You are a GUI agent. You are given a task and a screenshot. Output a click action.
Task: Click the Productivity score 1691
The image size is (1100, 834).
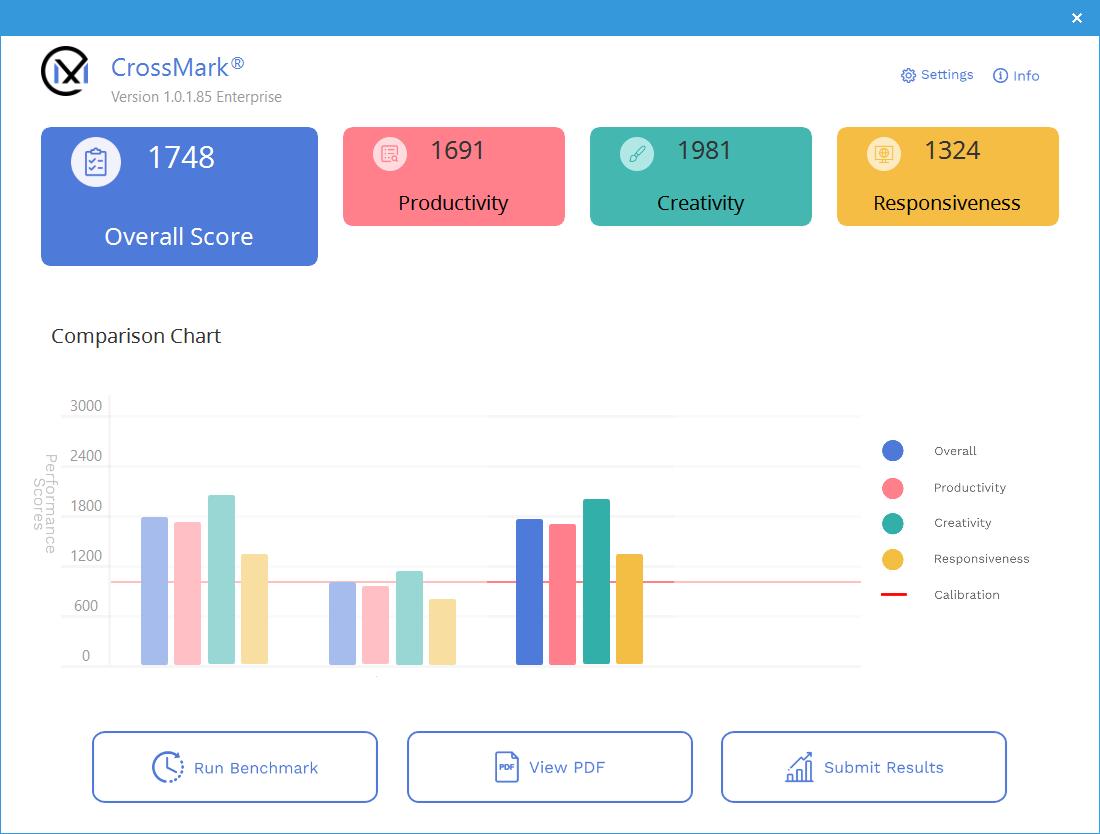457,150
